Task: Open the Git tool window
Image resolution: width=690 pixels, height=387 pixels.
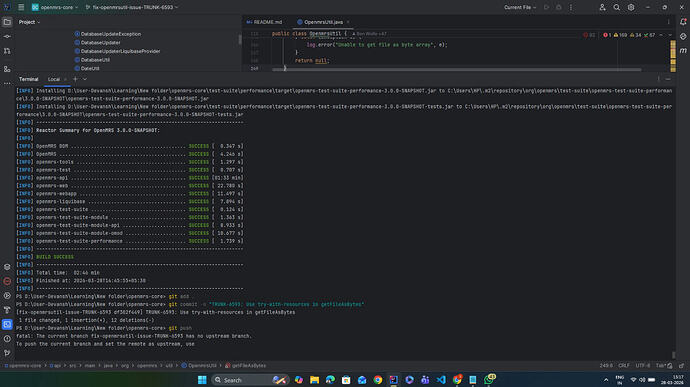Action: (7, 353)
